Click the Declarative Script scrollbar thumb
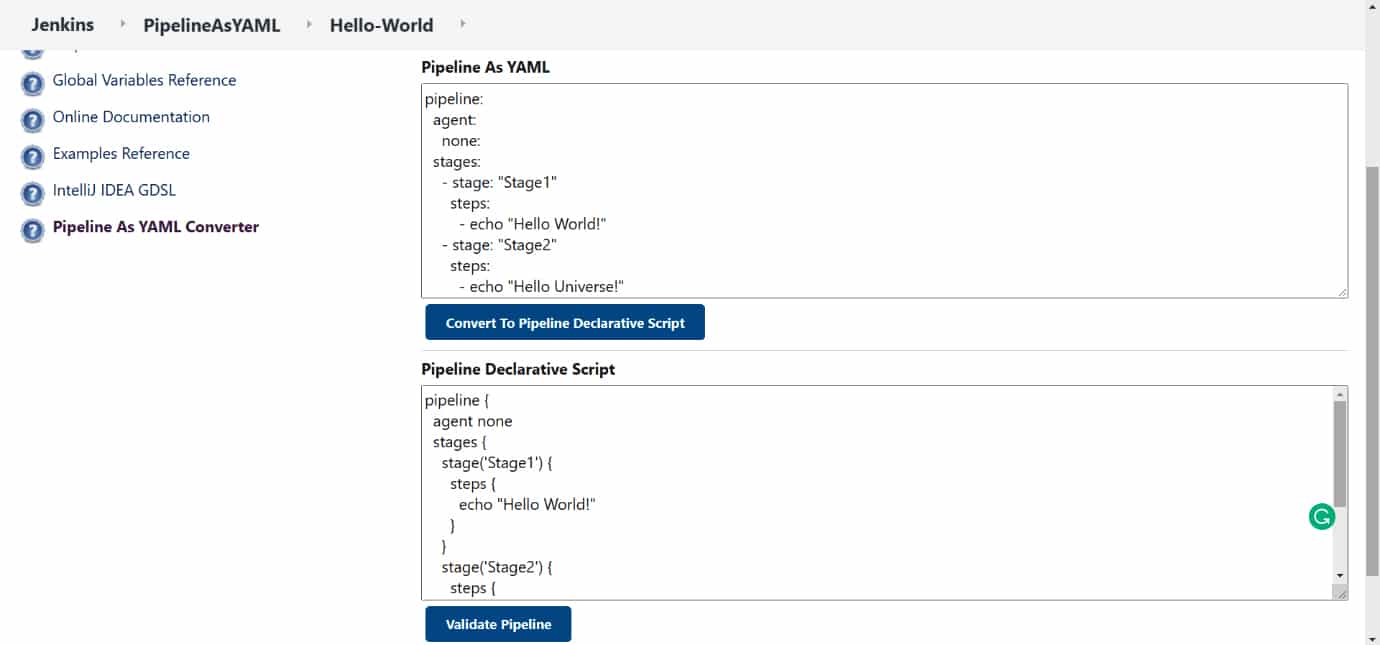The image size is (1380, 645). (x=1340, y=453)
